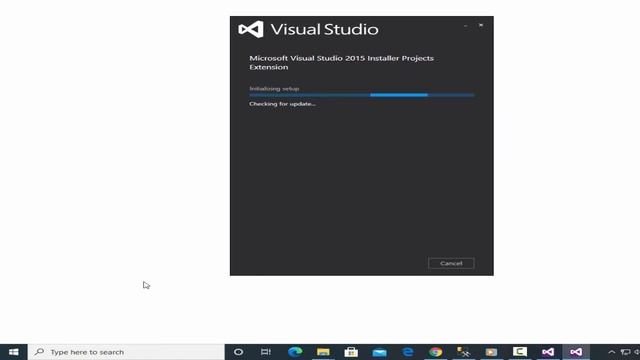The image size is (640, 360).
Task: Click the 'Checking for update...' status text
Action: click(x=282, y=104)
